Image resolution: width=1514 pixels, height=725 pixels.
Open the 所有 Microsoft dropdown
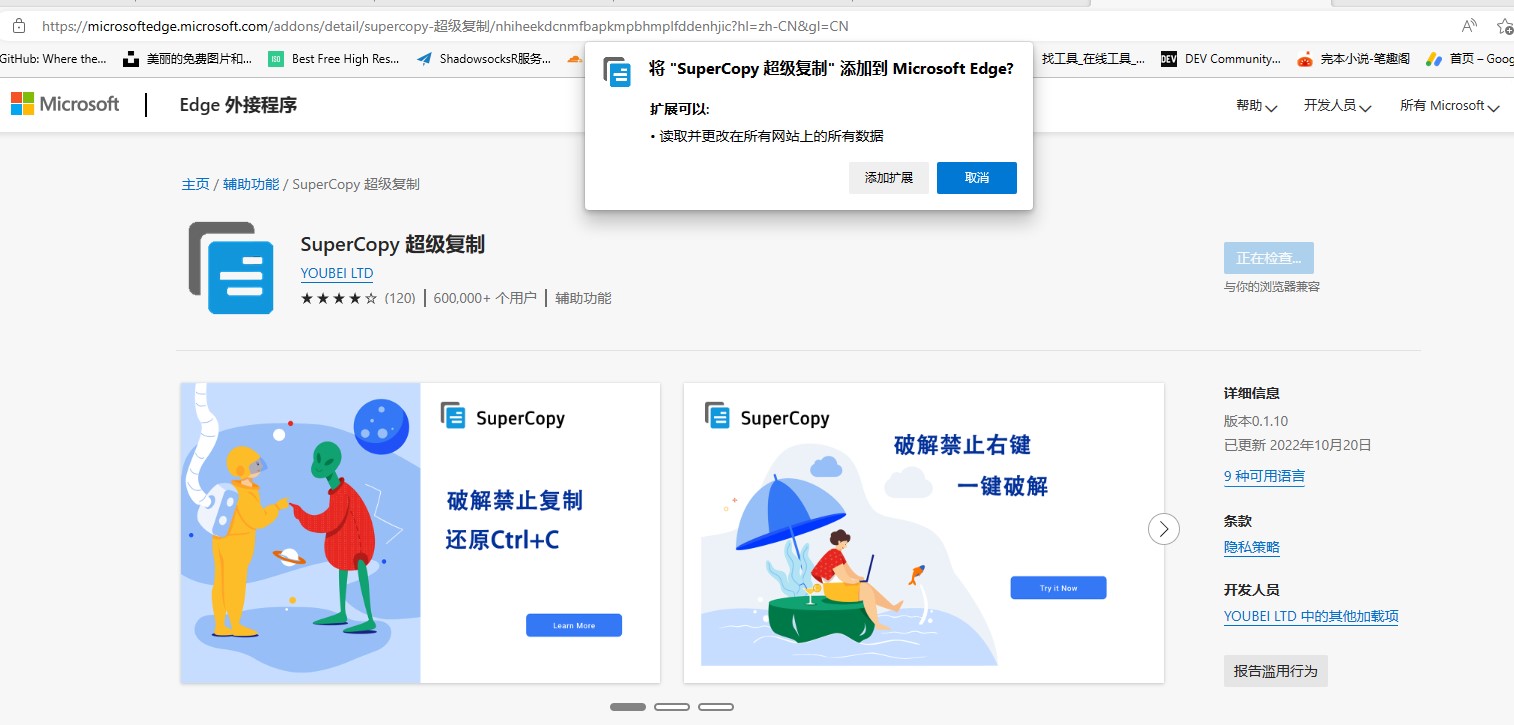pyautogui.click(x=1446, y=105)
